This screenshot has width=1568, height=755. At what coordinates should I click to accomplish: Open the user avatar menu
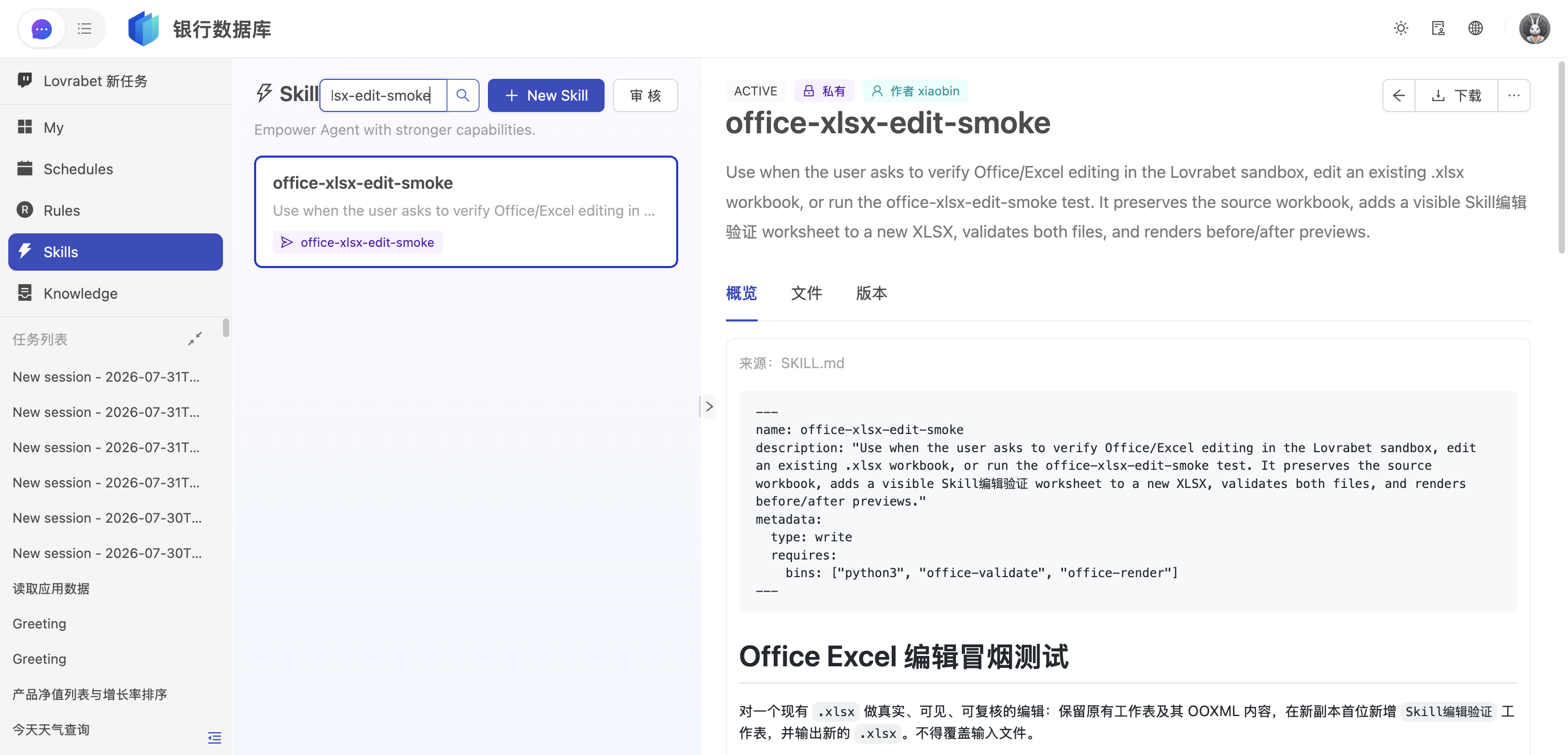point(1534,29)
